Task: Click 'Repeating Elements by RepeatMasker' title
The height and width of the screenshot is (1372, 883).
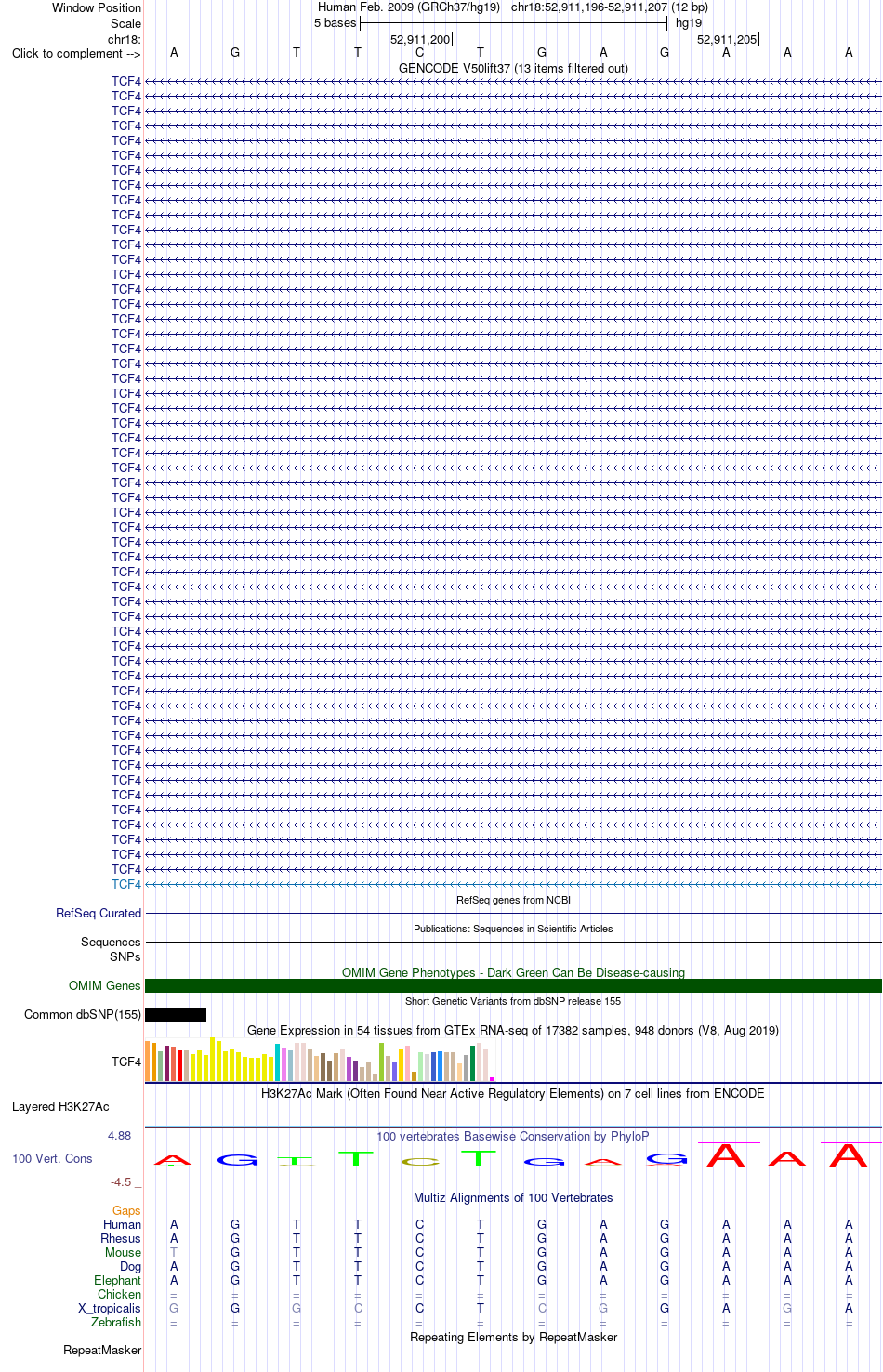Action: (x=513, y=1337)
